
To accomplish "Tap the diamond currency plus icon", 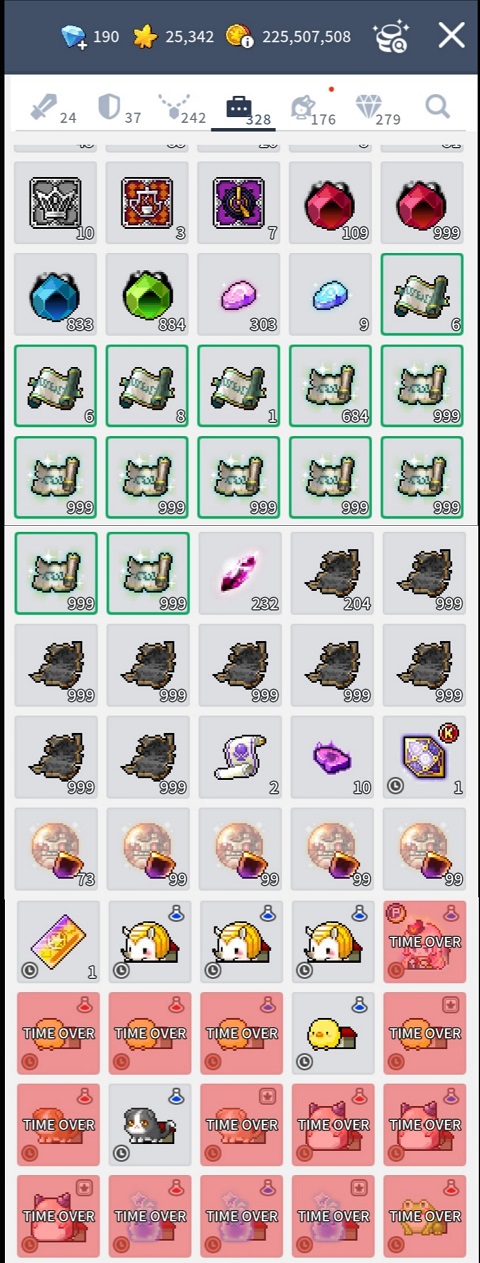I will point(74,37).
